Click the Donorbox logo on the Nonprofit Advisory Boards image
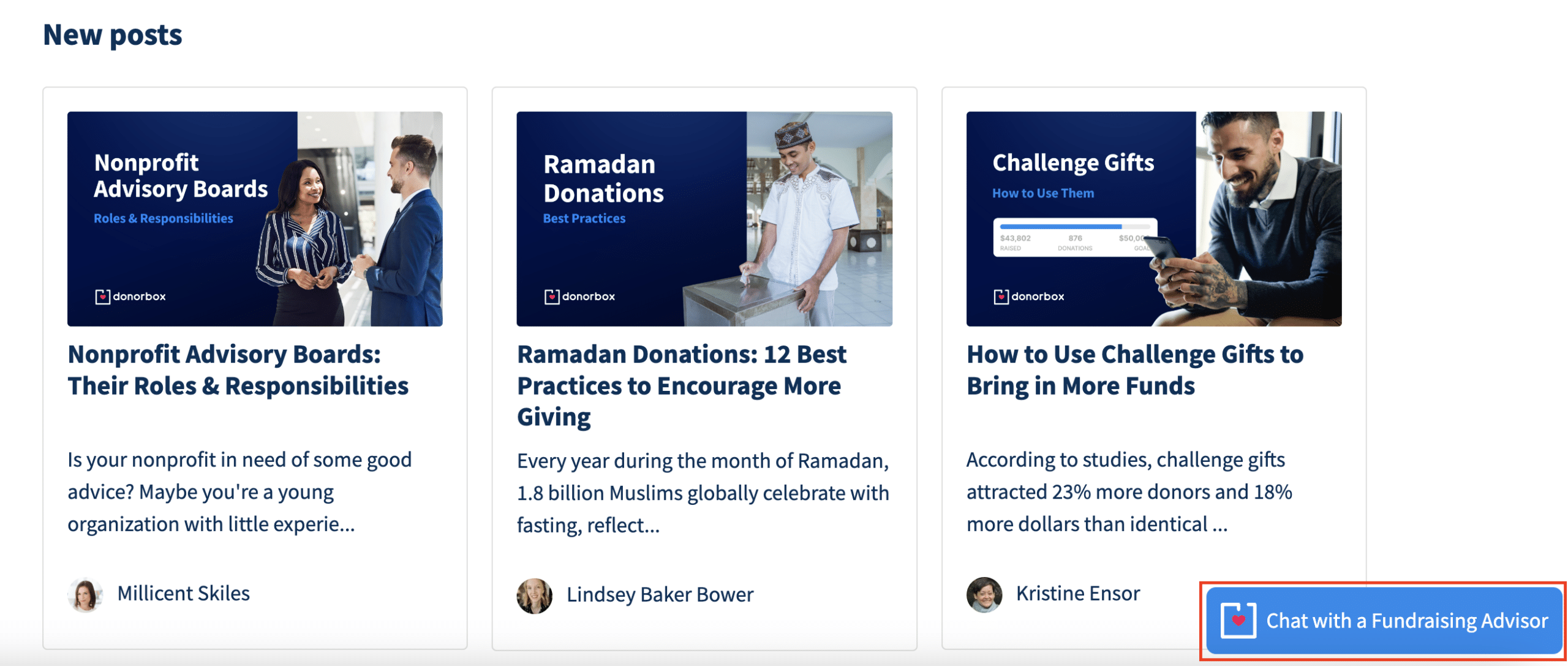 [x=131, y=297]
